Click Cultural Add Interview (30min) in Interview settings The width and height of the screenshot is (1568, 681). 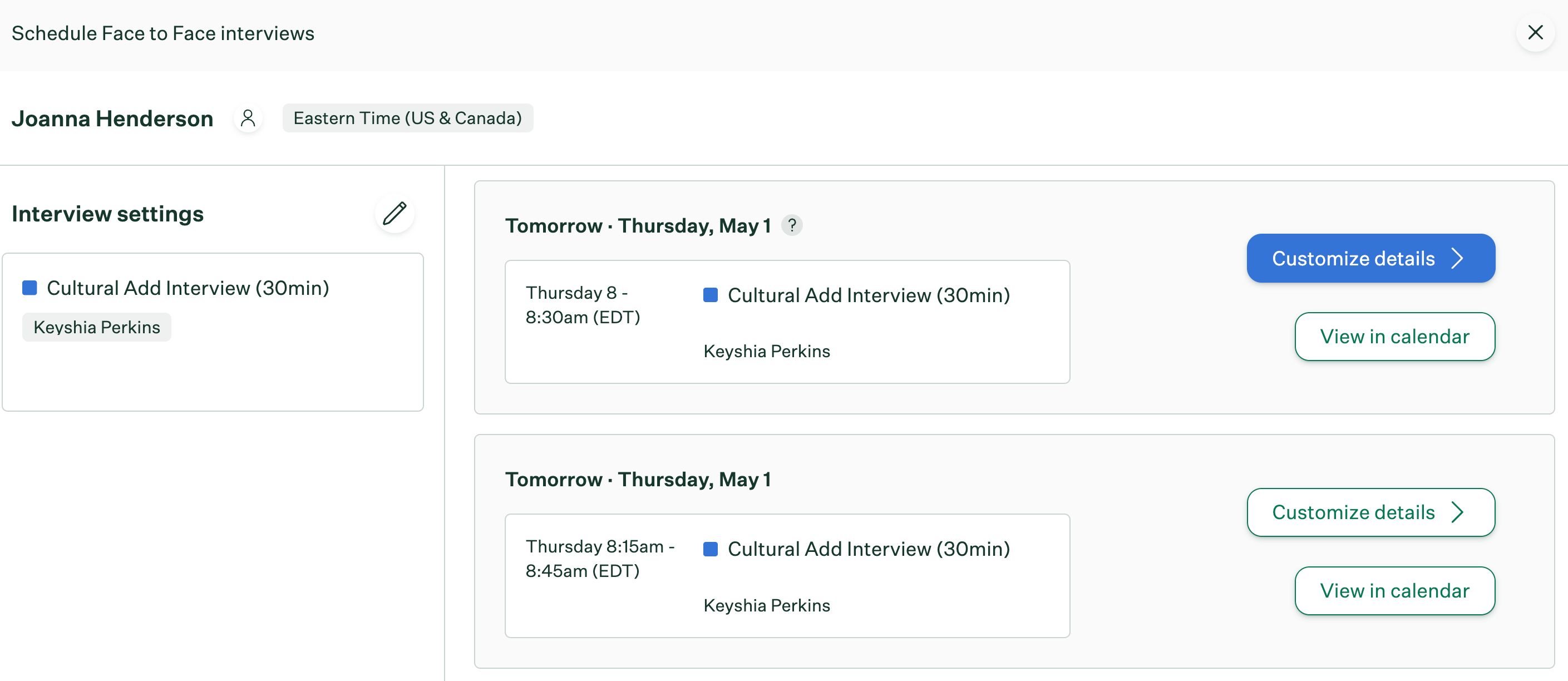tap(188, 288)
